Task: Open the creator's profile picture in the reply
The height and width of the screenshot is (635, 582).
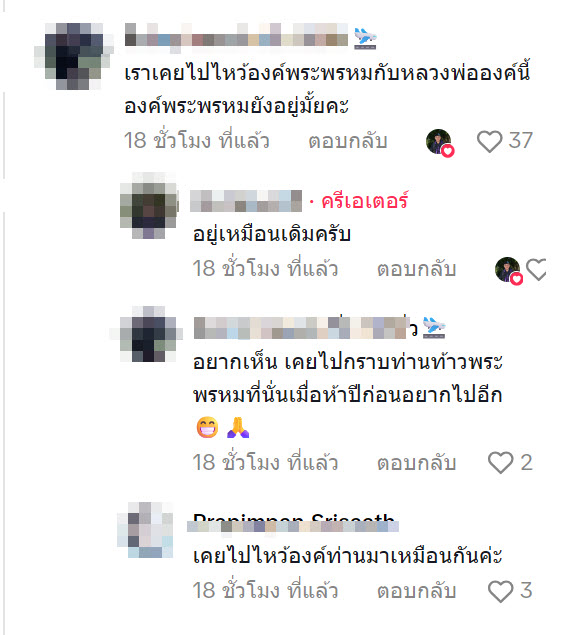Action: [x=149, y=205]
